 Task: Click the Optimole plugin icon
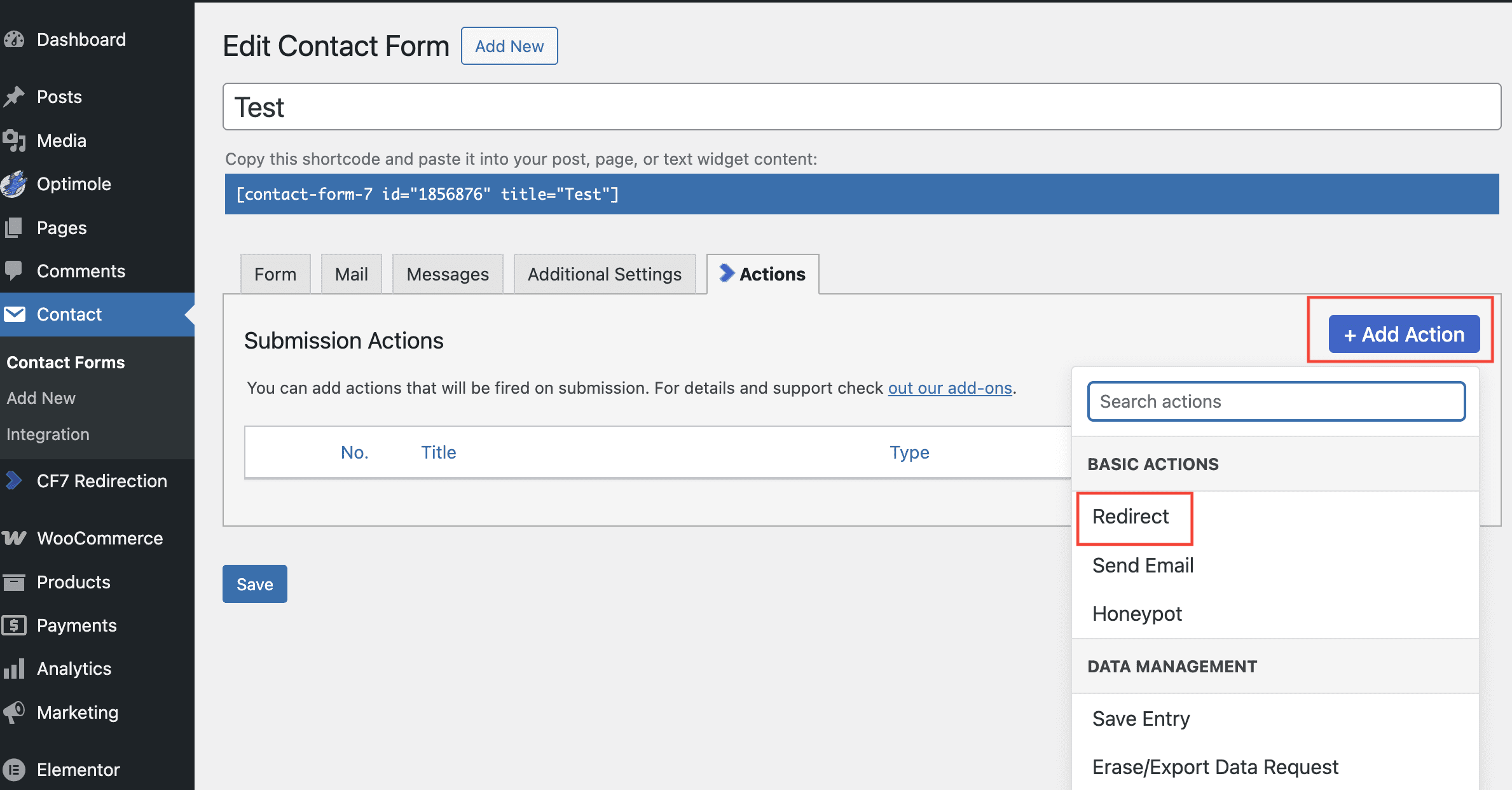[14, 184]
